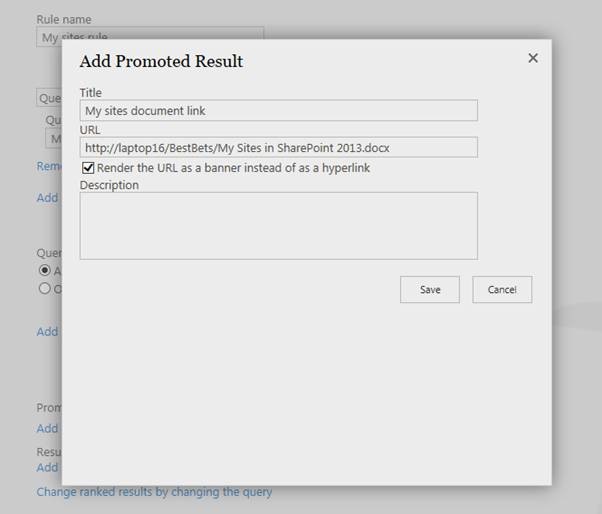Click the Remove link behind the dialog
This screenshot has width=602, height=514.
pyautogui.click(x=49, y=166)
